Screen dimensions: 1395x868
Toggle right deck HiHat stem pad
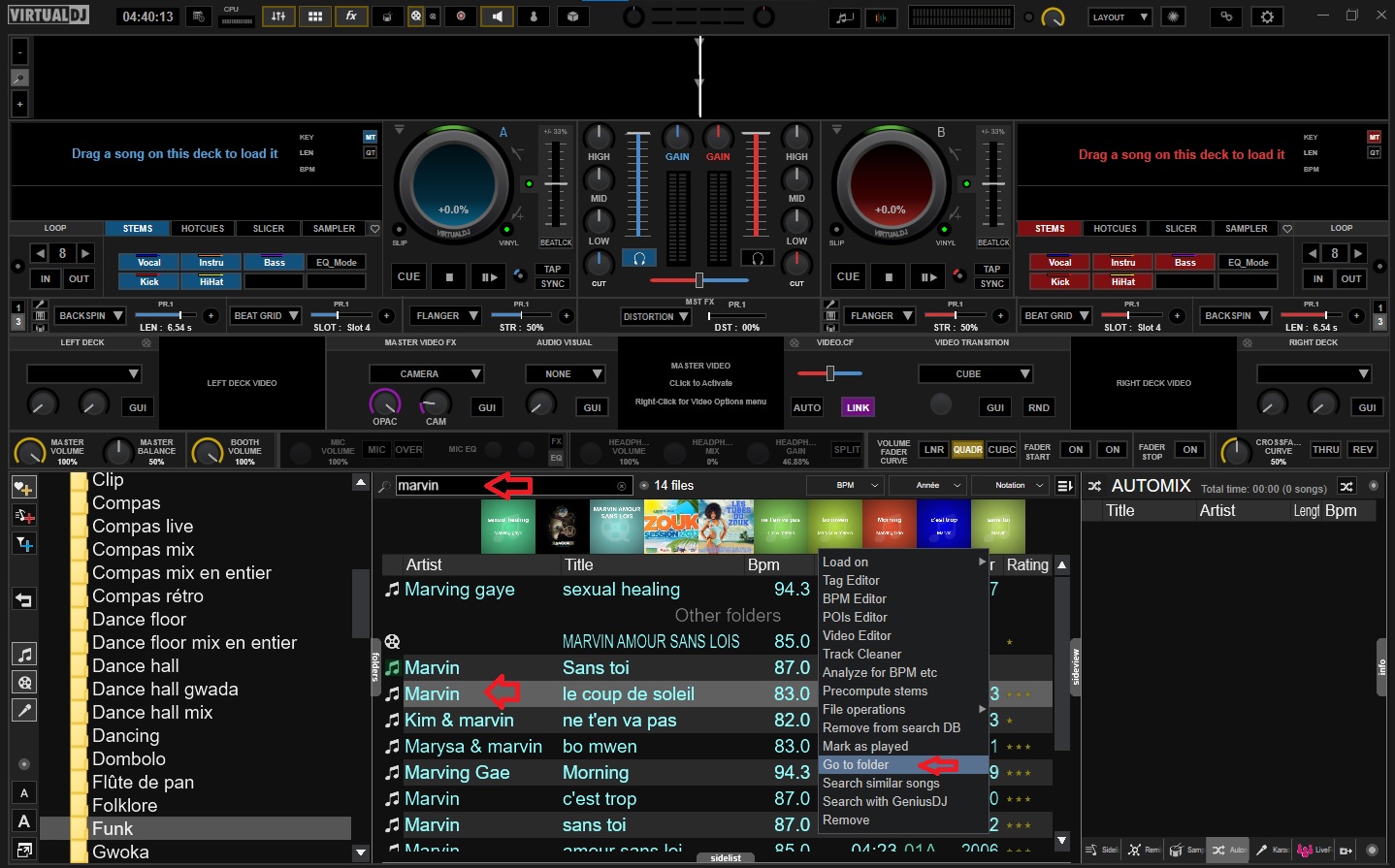[1122, 281]
